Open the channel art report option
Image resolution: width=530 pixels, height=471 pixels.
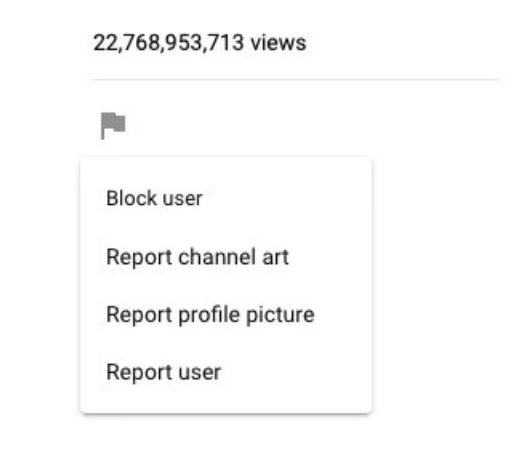(226, 257)
